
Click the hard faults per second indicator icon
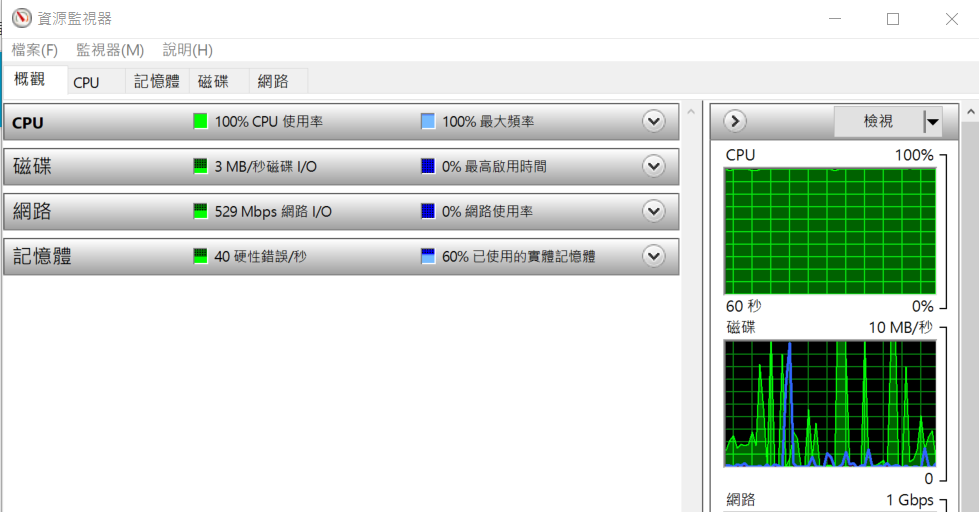pyautogui.click(x=200, y=256)
